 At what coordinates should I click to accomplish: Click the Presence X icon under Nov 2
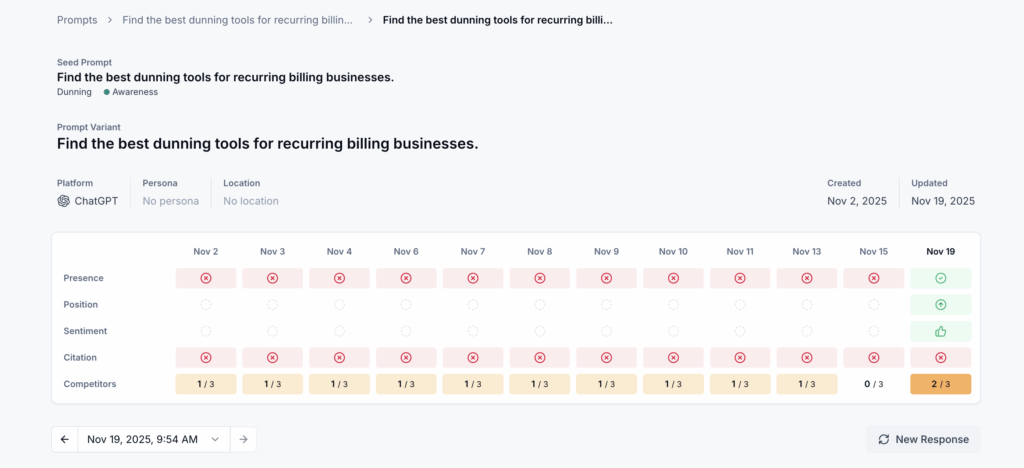206,278
